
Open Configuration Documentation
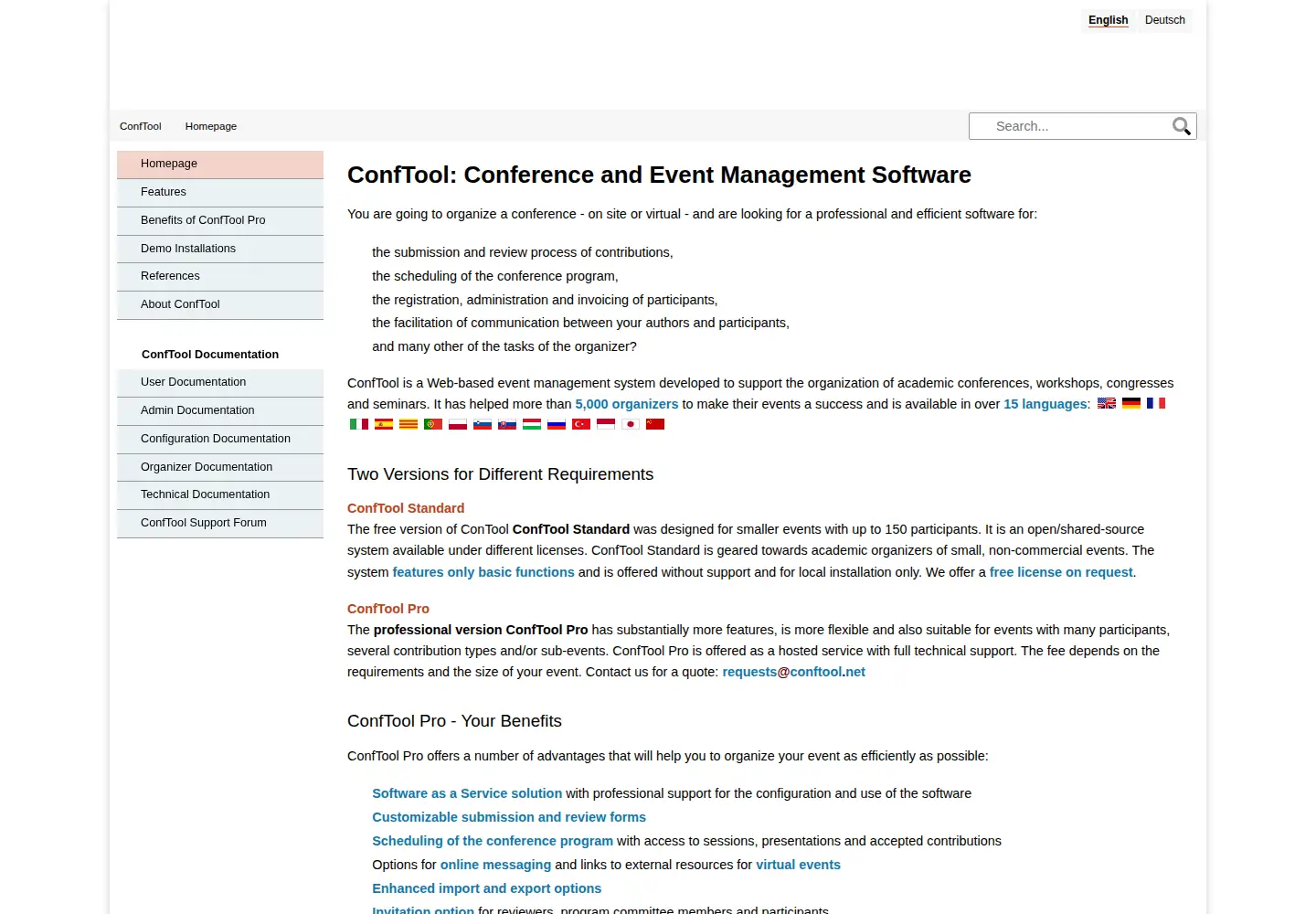[x=220, y=439]
